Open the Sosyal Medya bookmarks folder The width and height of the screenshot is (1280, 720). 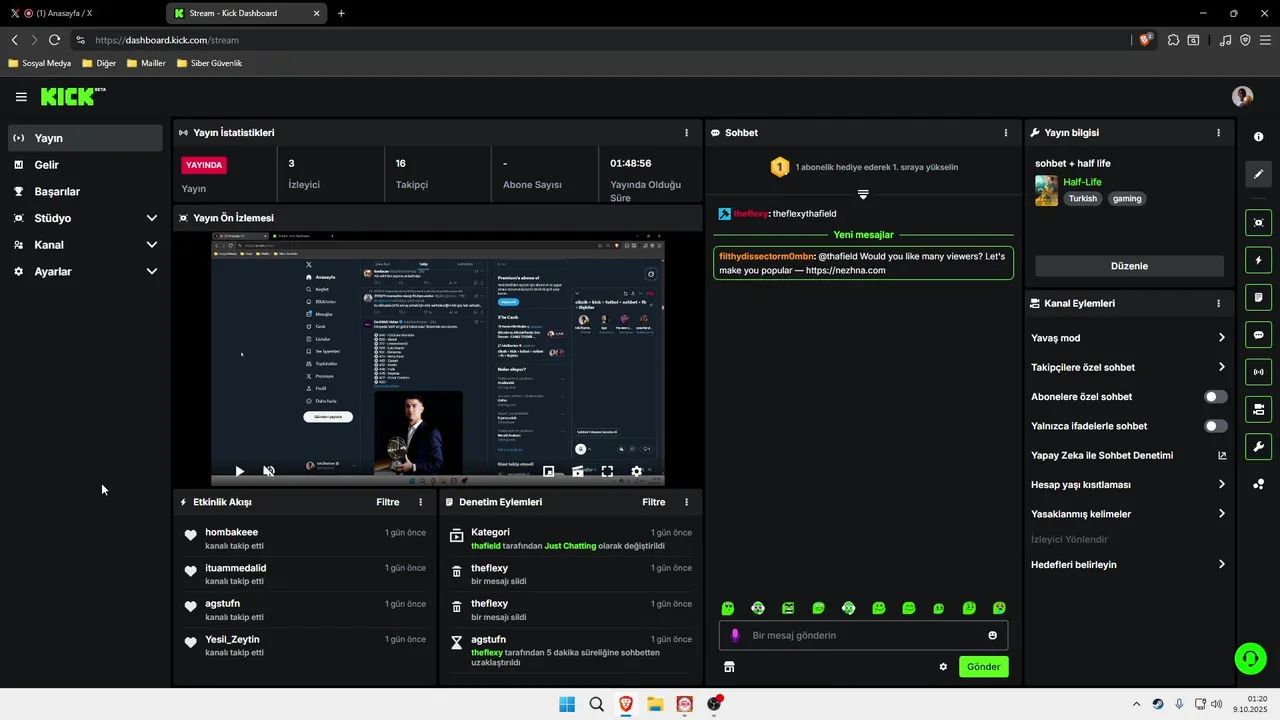click(x=40, y=63)
